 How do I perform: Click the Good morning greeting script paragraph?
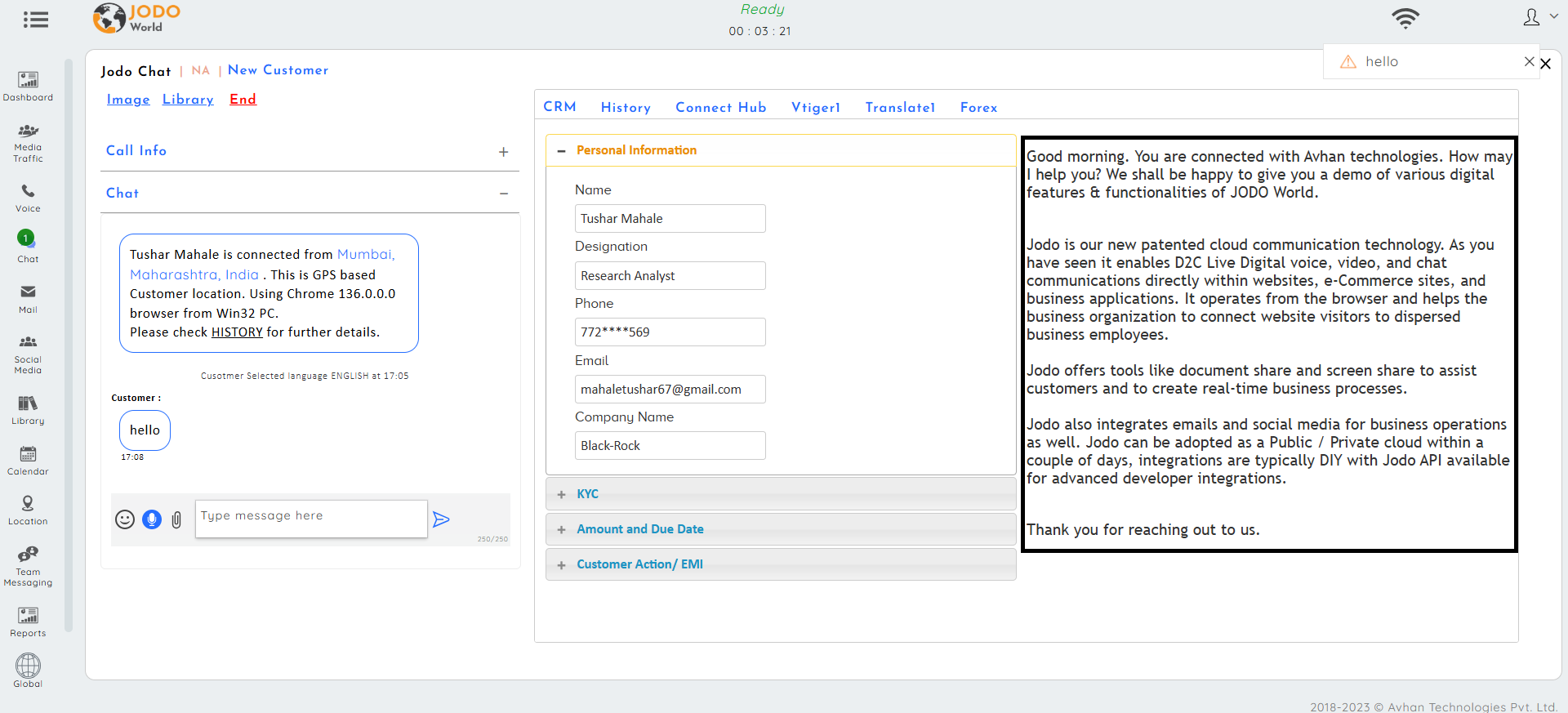[x=1269, y=175]
